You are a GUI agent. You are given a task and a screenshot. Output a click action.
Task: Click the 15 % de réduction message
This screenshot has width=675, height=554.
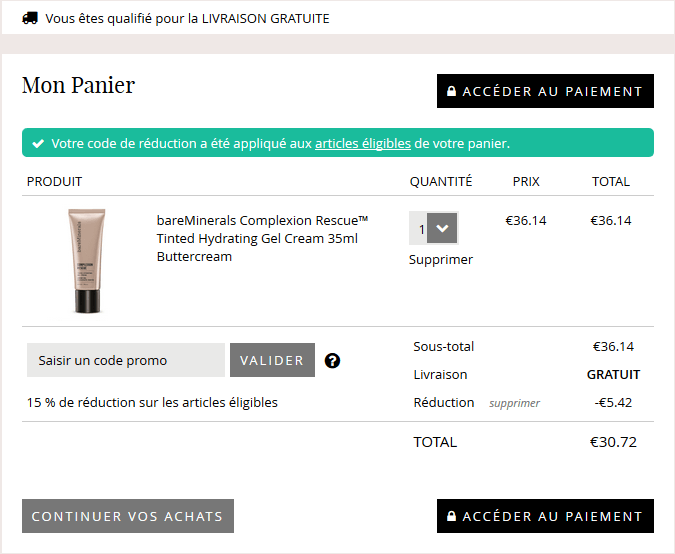tap(152, 402)
